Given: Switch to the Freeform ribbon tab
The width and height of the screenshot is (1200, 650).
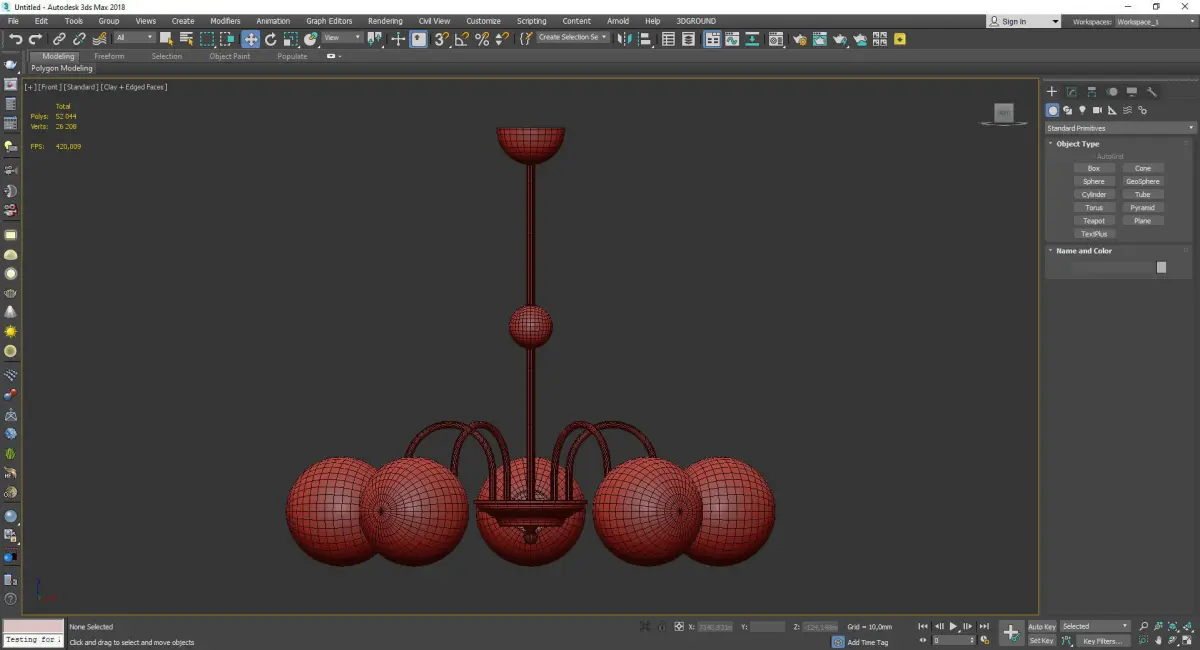Looking at the screenshot, I should point(109,56).
